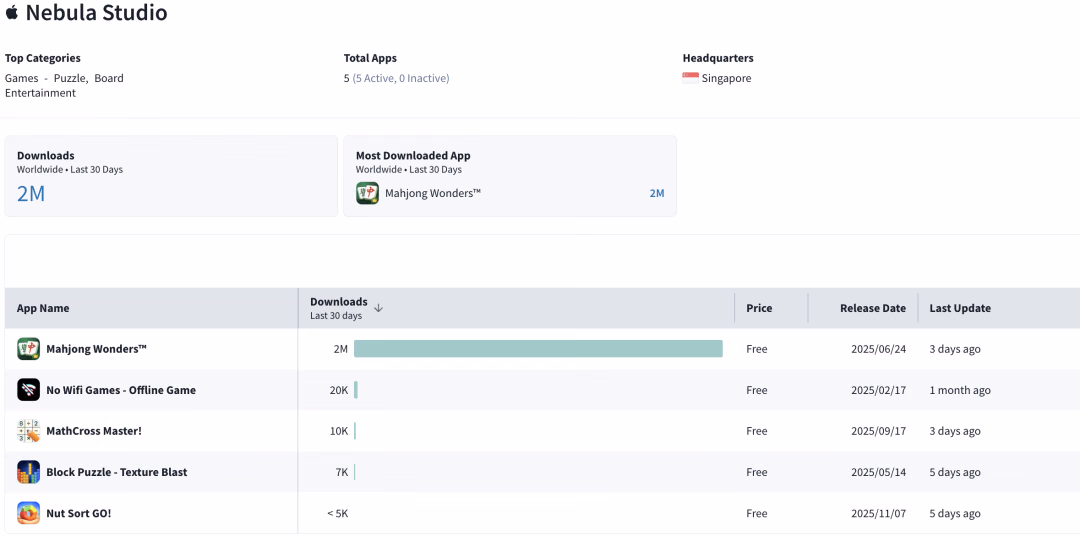
Task: Click the No Wifi Games app icon
Action: coord(28,390)
